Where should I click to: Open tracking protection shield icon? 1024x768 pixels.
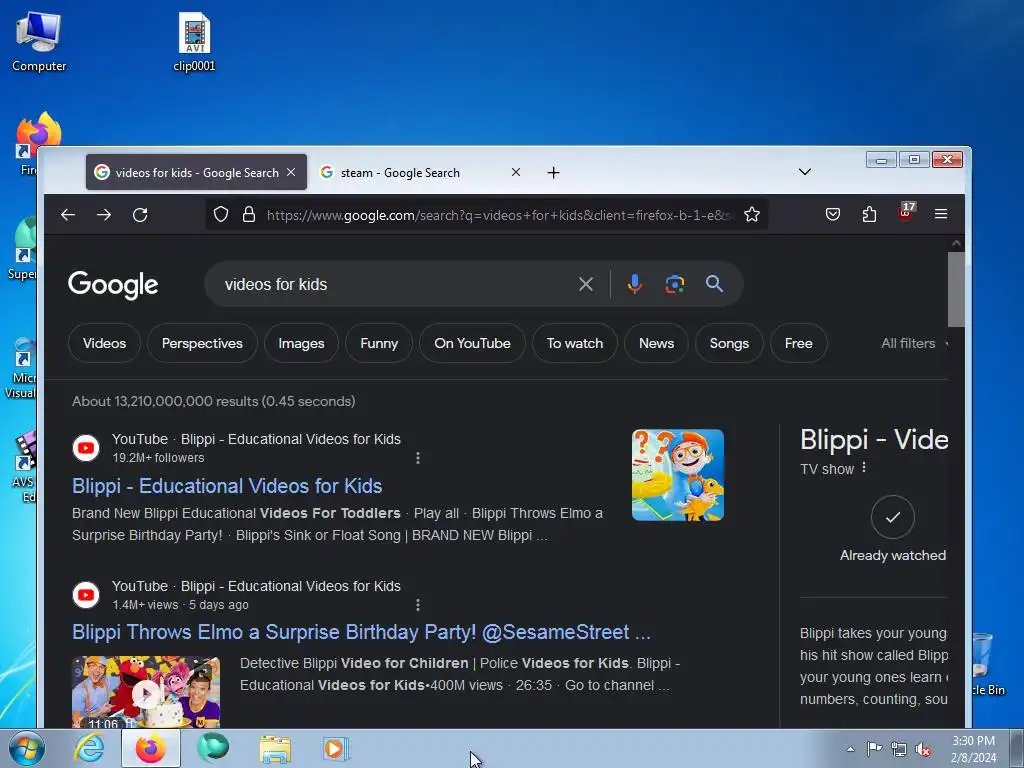coord(221,214)
